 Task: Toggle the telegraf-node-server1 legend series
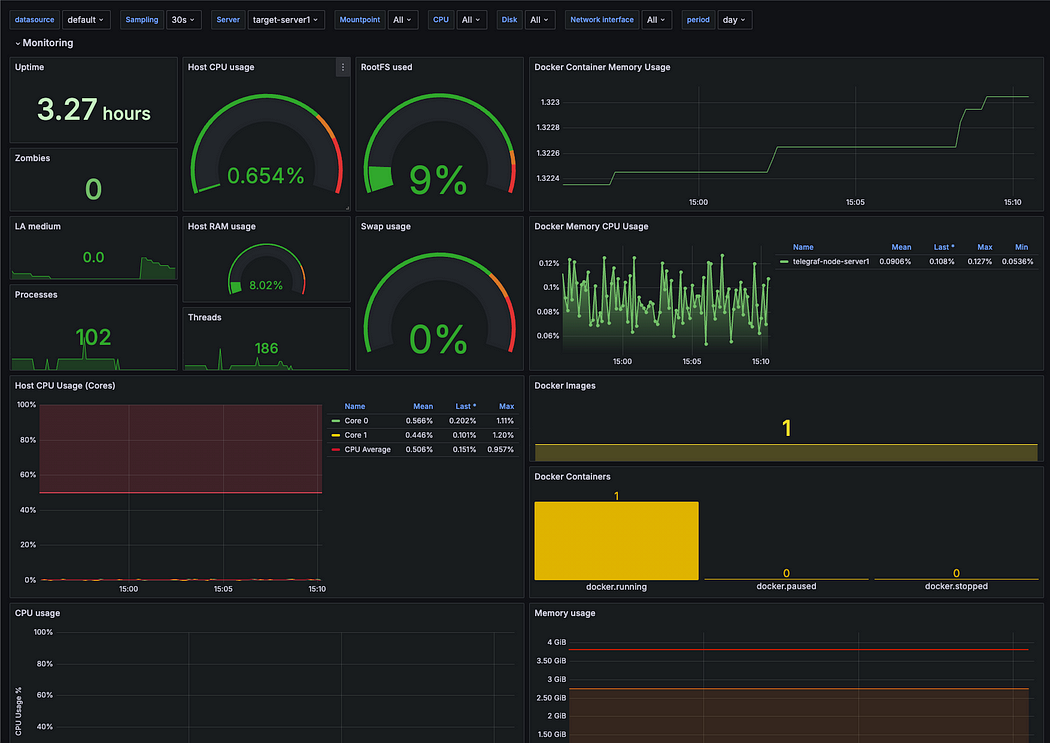click(831, 262)
